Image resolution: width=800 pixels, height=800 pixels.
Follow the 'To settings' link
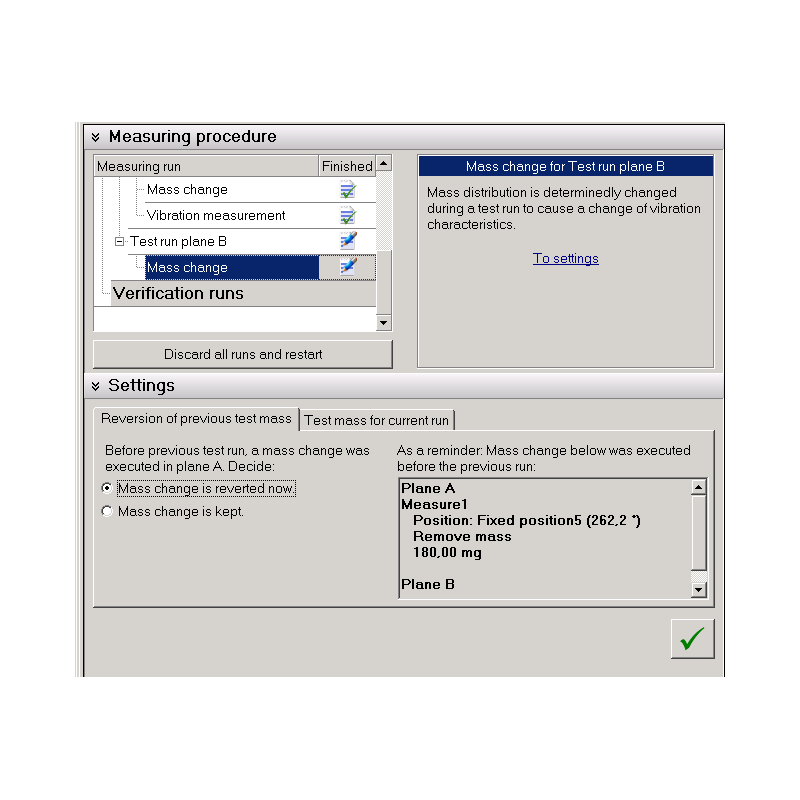(x=565, y=258)
